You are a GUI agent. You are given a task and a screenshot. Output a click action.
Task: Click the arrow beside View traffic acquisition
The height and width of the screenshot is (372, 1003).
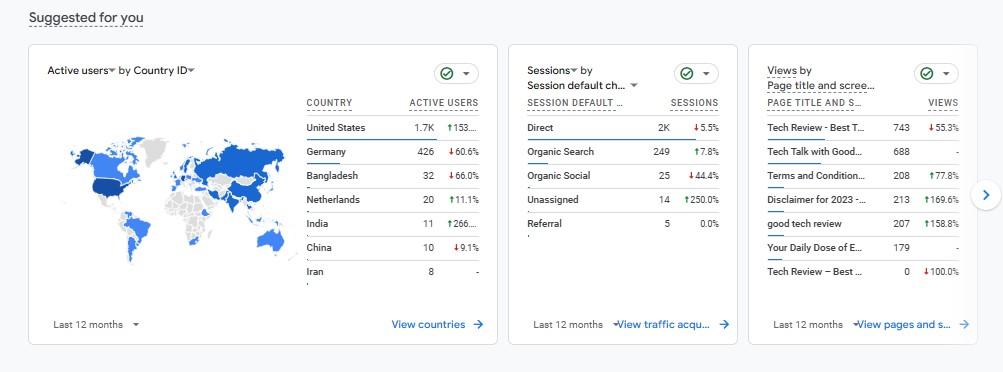click(x=724, y=325)
